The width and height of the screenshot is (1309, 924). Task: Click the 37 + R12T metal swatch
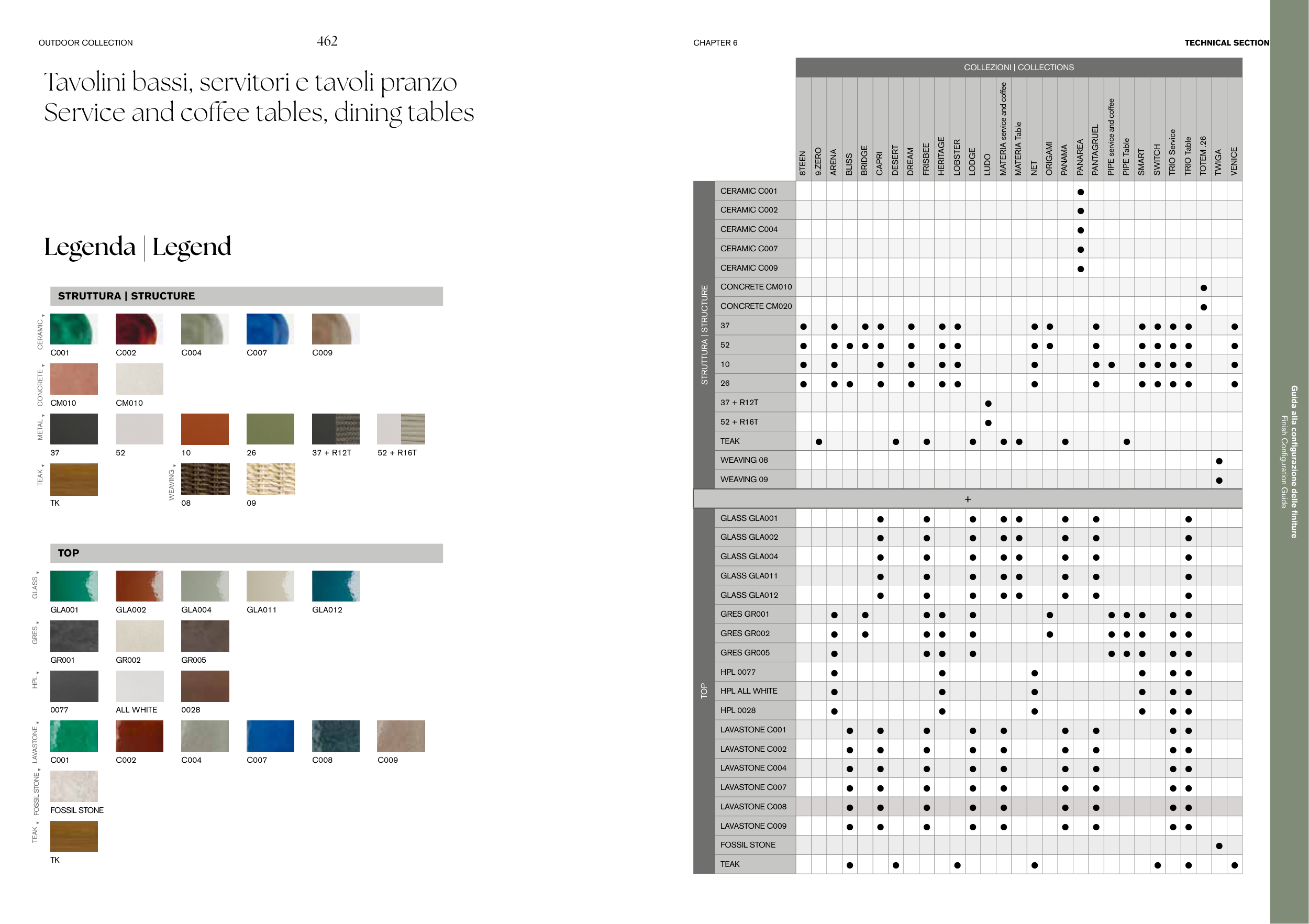pyautogui.click(x=335, y=429)
